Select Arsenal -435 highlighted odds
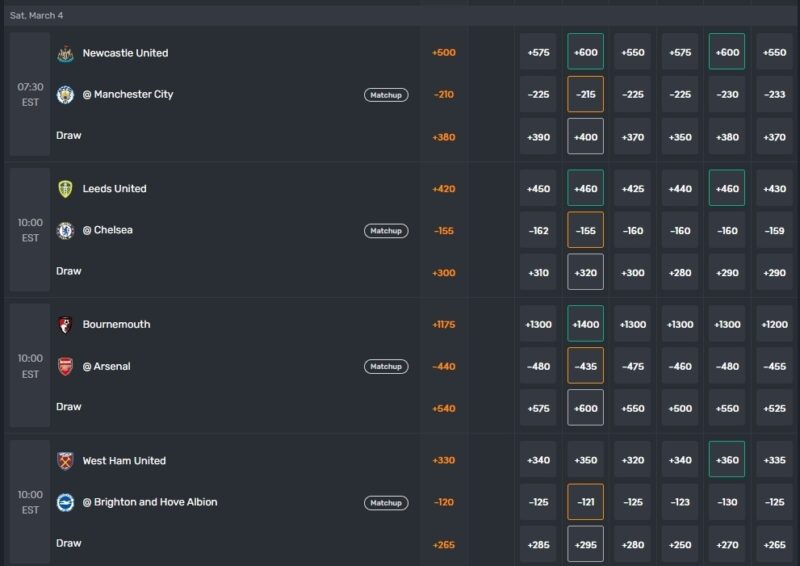 [x=585, y=367]
